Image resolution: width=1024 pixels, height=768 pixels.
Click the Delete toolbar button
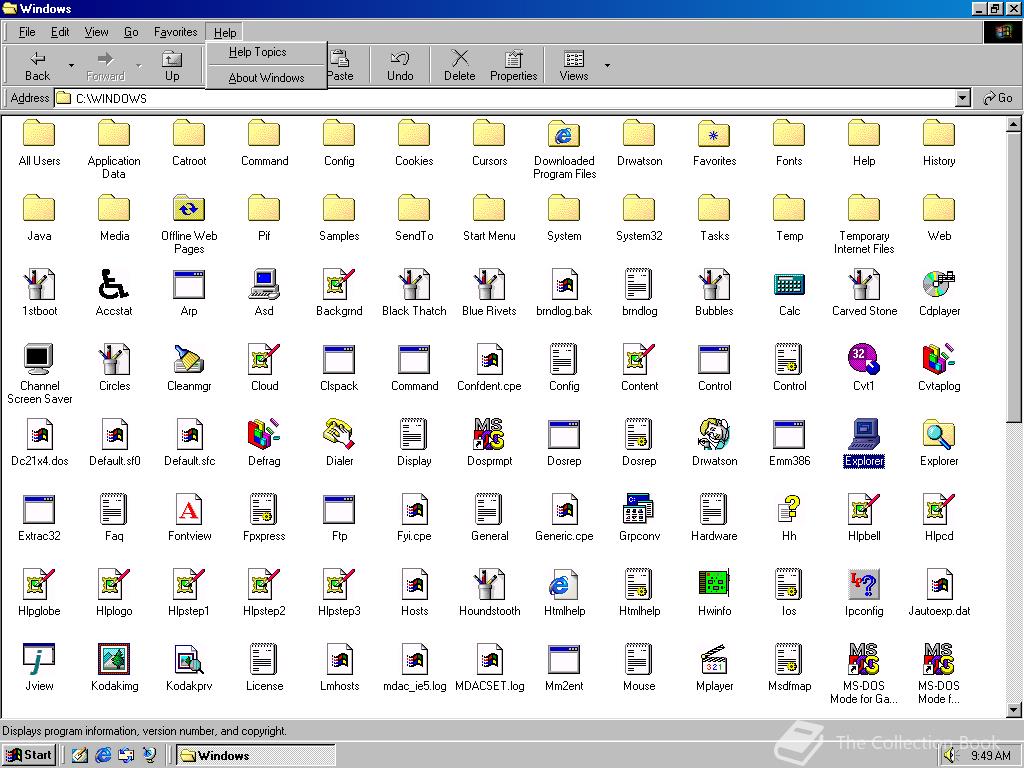pos(460,65)
